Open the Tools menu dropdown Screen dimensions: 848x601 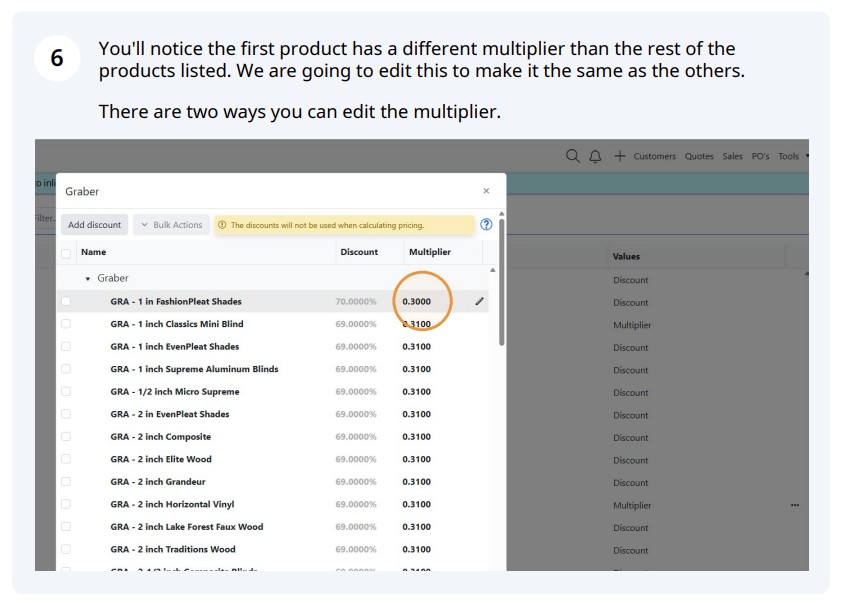point(793,156)
